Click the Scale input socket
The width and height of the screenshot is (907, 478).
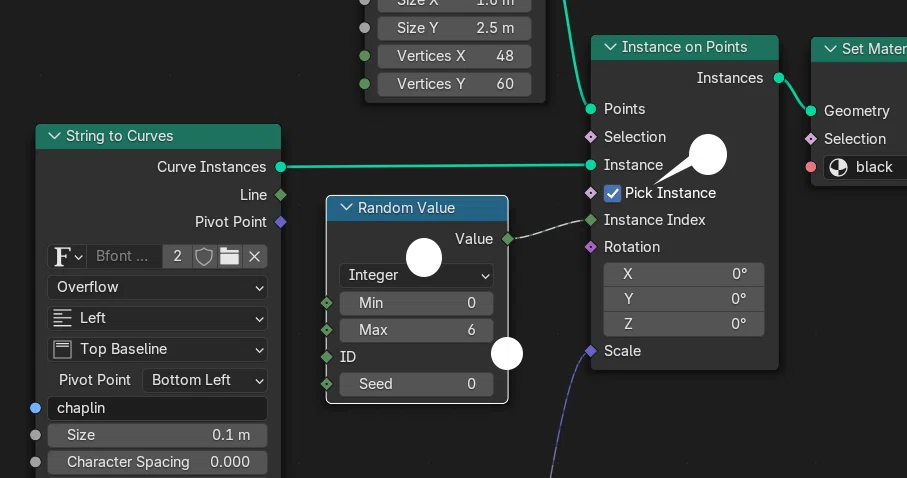pos(591,351)
